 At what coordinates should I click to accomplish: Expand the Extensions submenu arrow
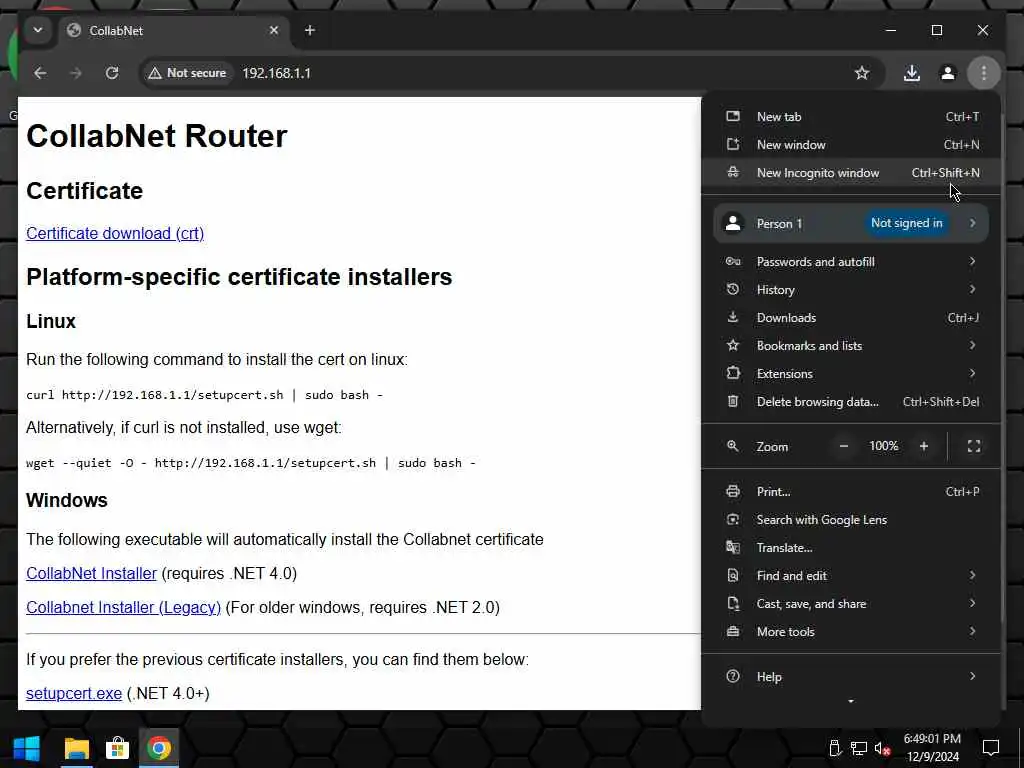pos(972,374)
